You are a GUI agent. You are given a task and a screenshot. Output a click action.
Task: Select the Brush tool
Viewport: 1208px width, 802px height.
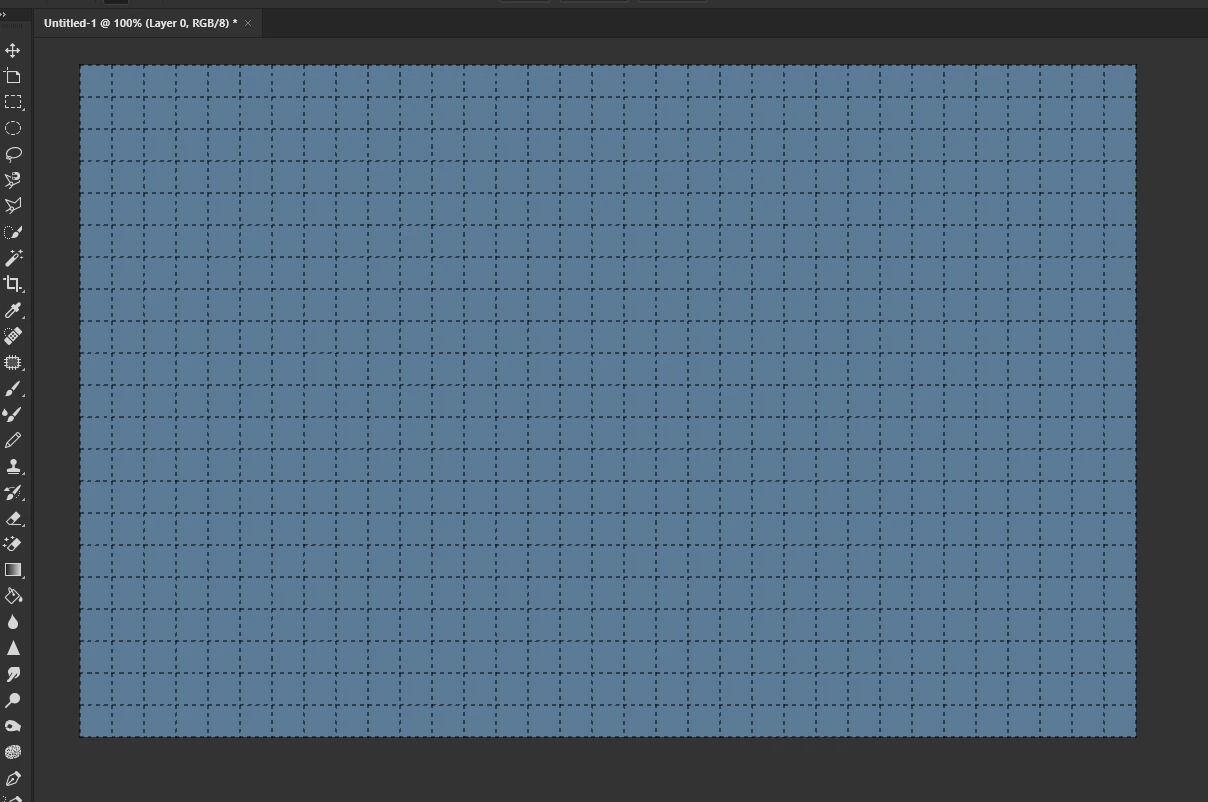[13, 388]
